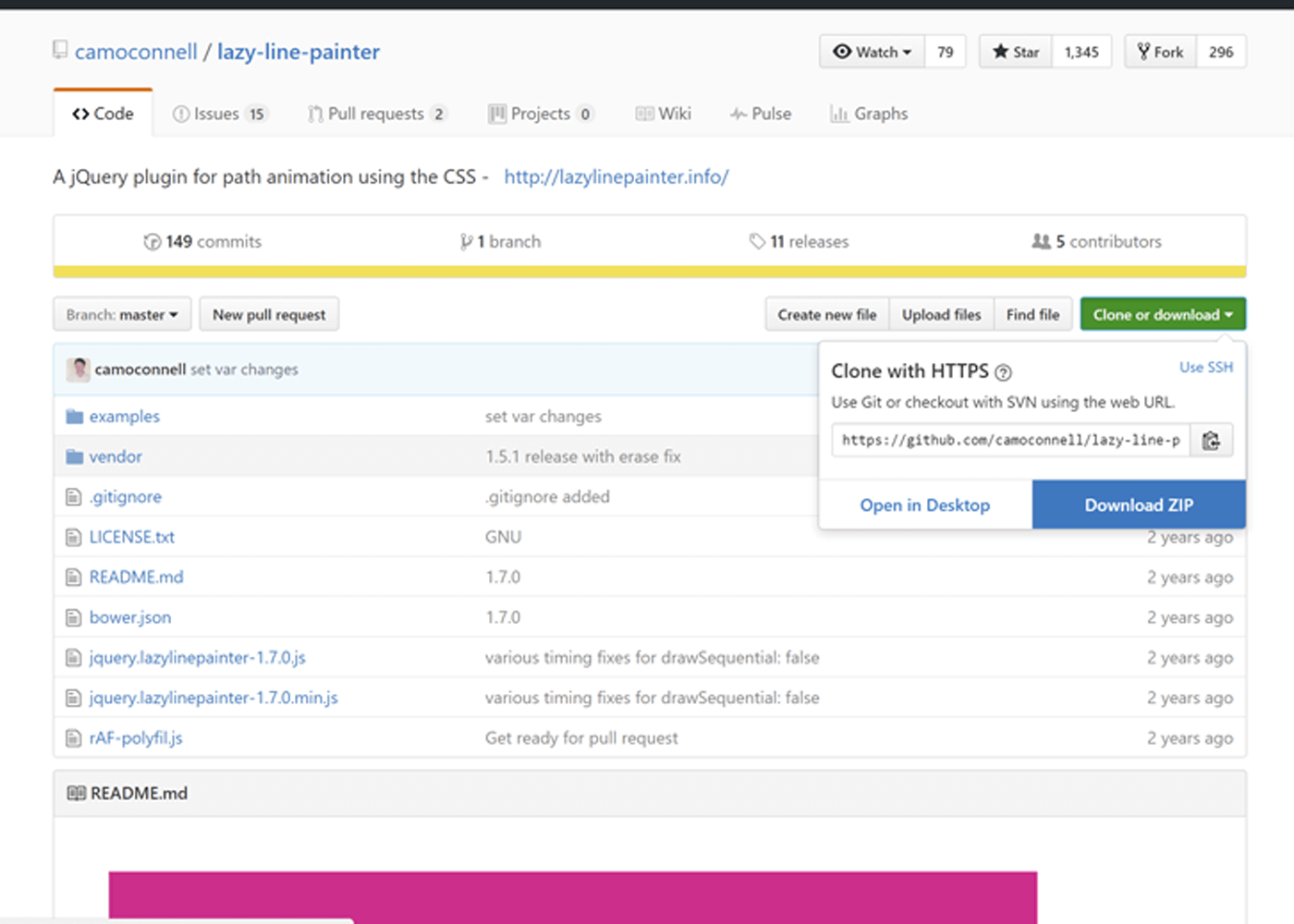Viewport: 1294px width, 924px height.
Task: Expand the Clone or download dropdown
Action: click(x=1162, y=314)
